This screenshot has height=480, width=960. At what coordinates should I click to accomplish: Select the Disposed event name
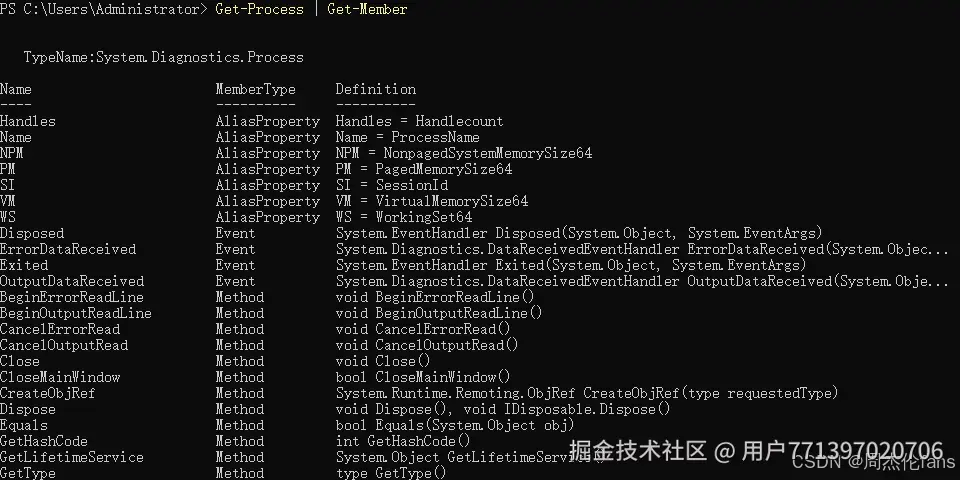pyautogui.click(x=32, y=233)
